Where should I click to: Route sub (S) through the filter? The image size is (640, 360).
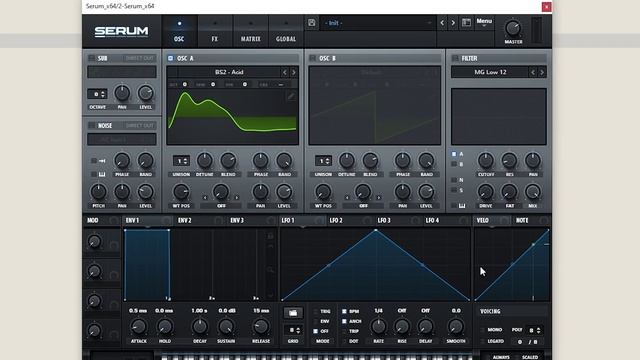(x=454, y=190)
